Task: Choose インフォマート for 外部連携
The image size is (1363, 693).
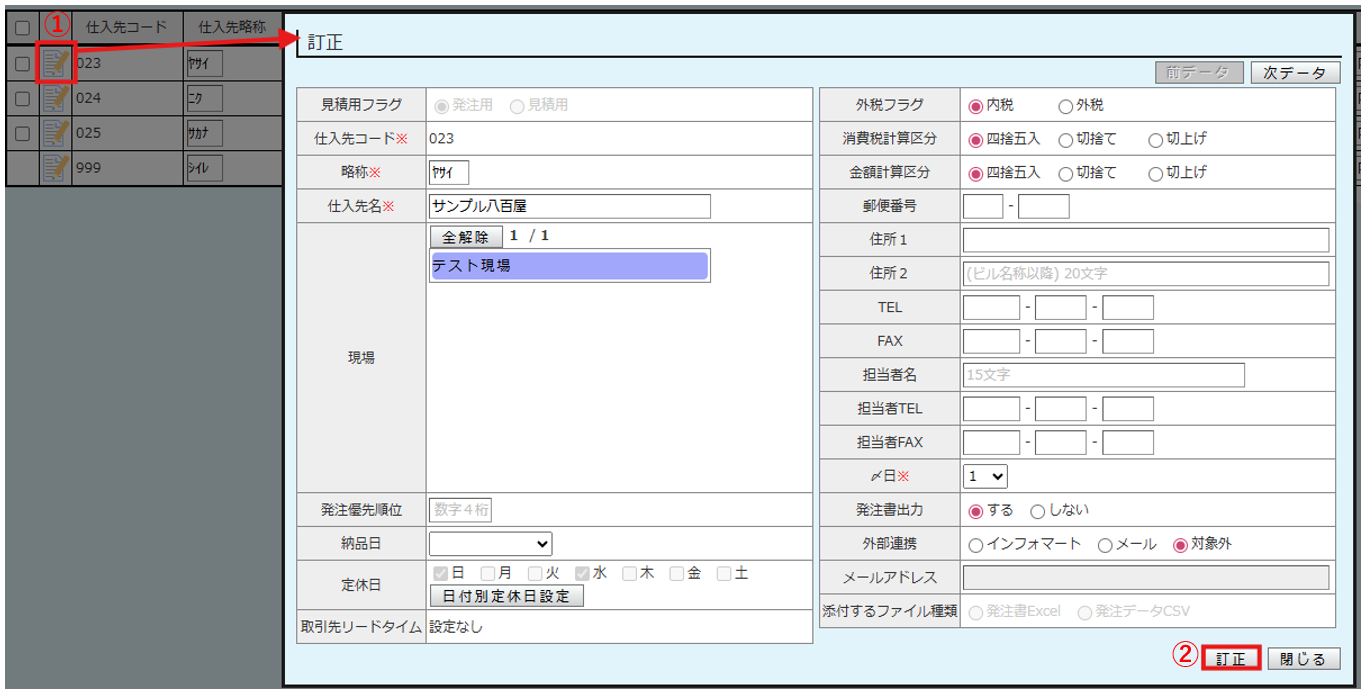Action: (x=976, y=545)
